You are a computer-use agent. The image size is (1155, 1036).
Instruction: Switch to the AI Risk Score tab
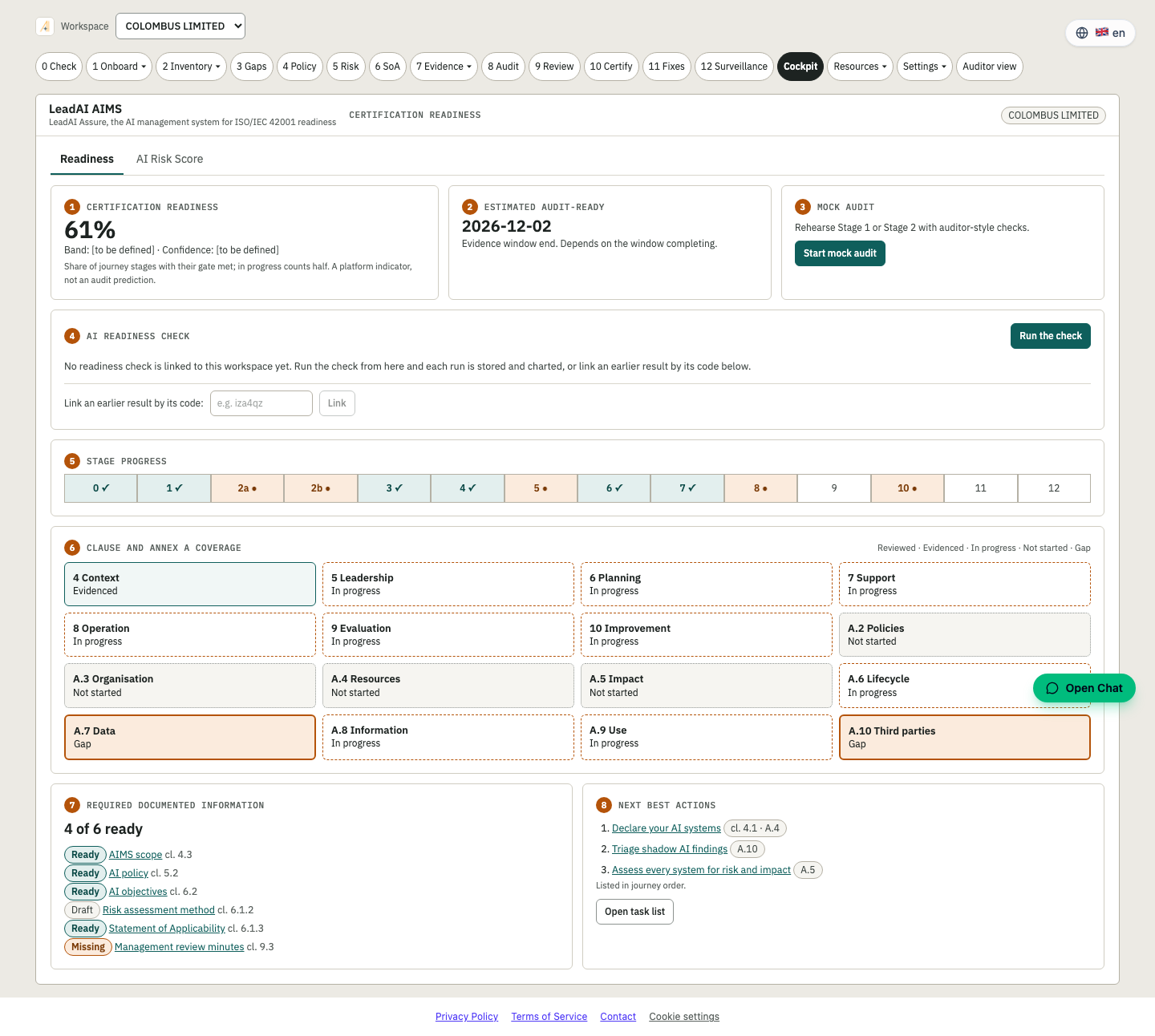(x=169, y=159)
